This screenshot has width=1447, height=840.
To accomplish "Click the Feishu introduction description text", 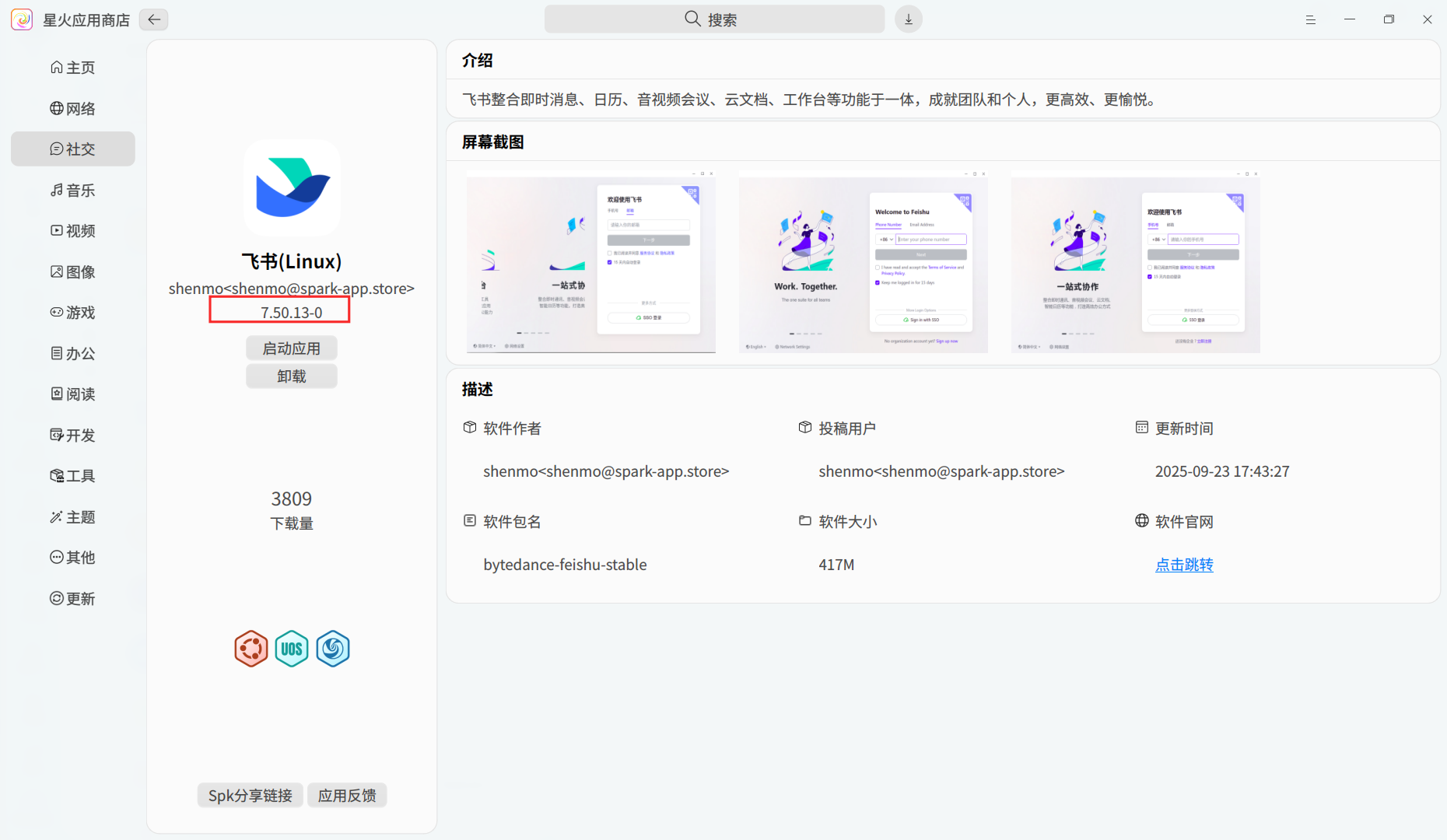I will coord(809,100).
